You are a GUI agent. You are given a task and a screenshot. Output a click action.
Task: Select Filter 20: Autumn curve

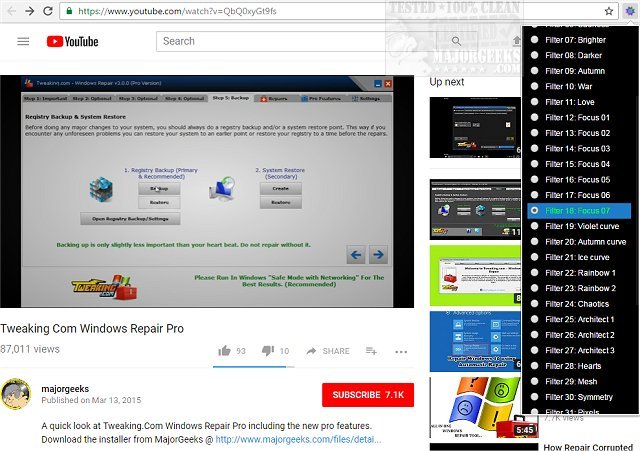coord(576,242)
